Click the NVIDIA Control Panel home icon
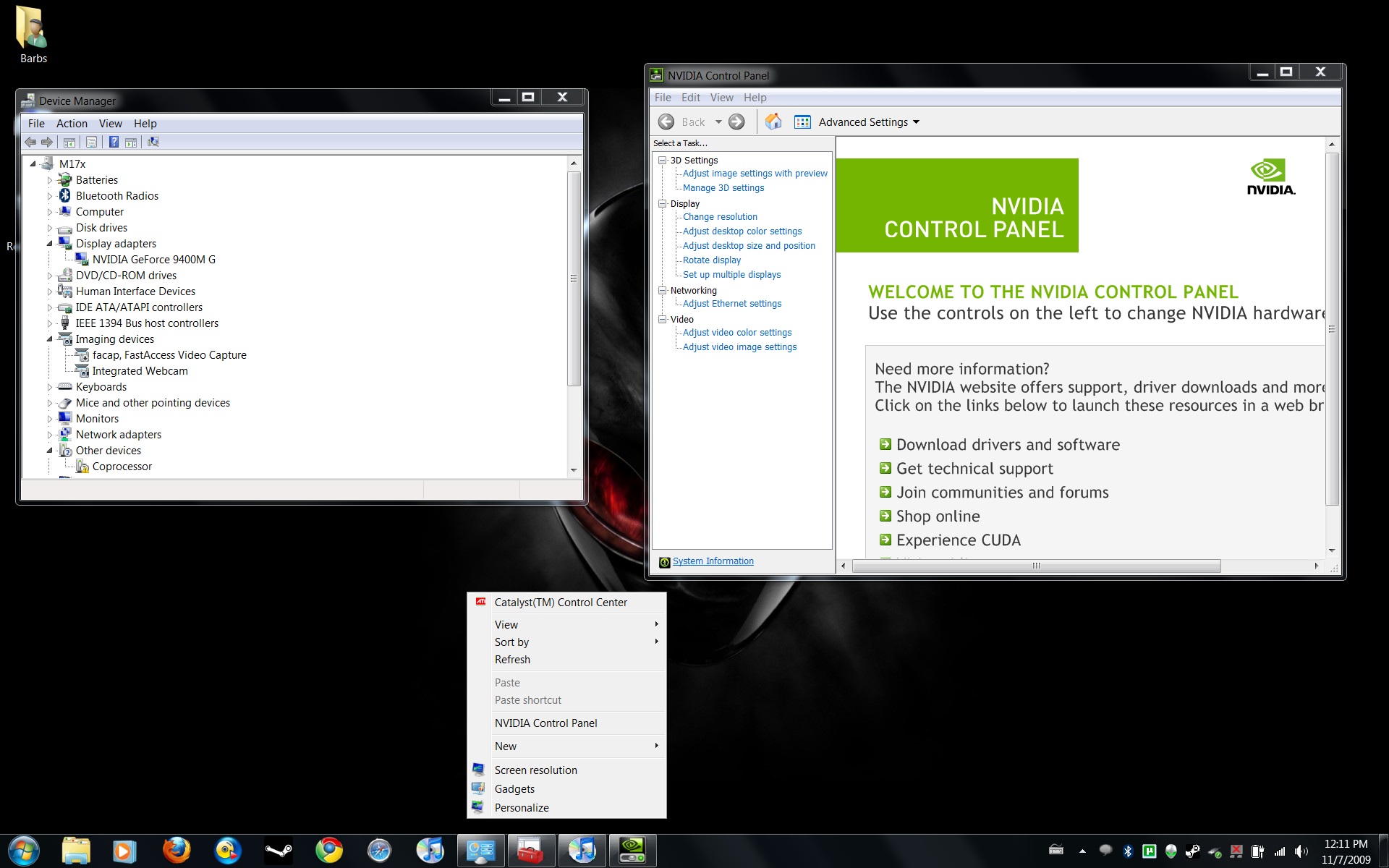The width and height of the screenshot is (1389, 868). pos(773,122)
